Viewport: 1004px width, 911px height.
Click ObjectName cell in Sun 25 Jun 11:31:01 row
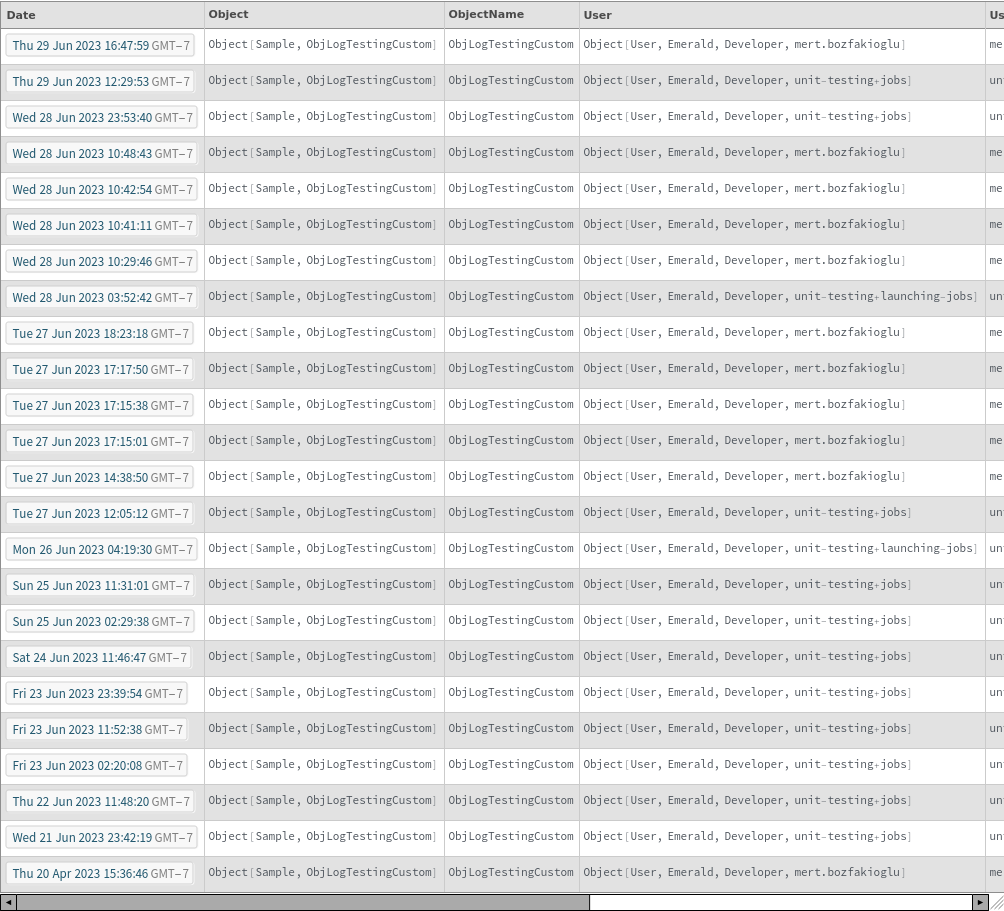511,585
